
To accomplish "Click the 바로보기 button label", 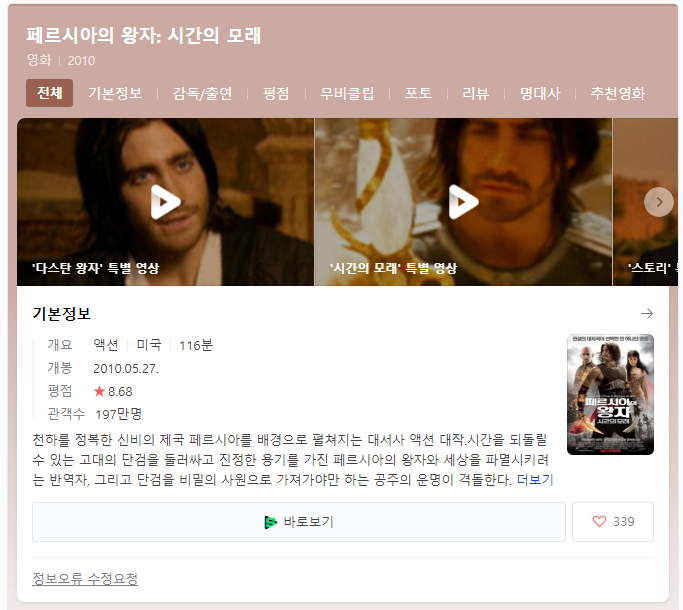I will (308, 522).
